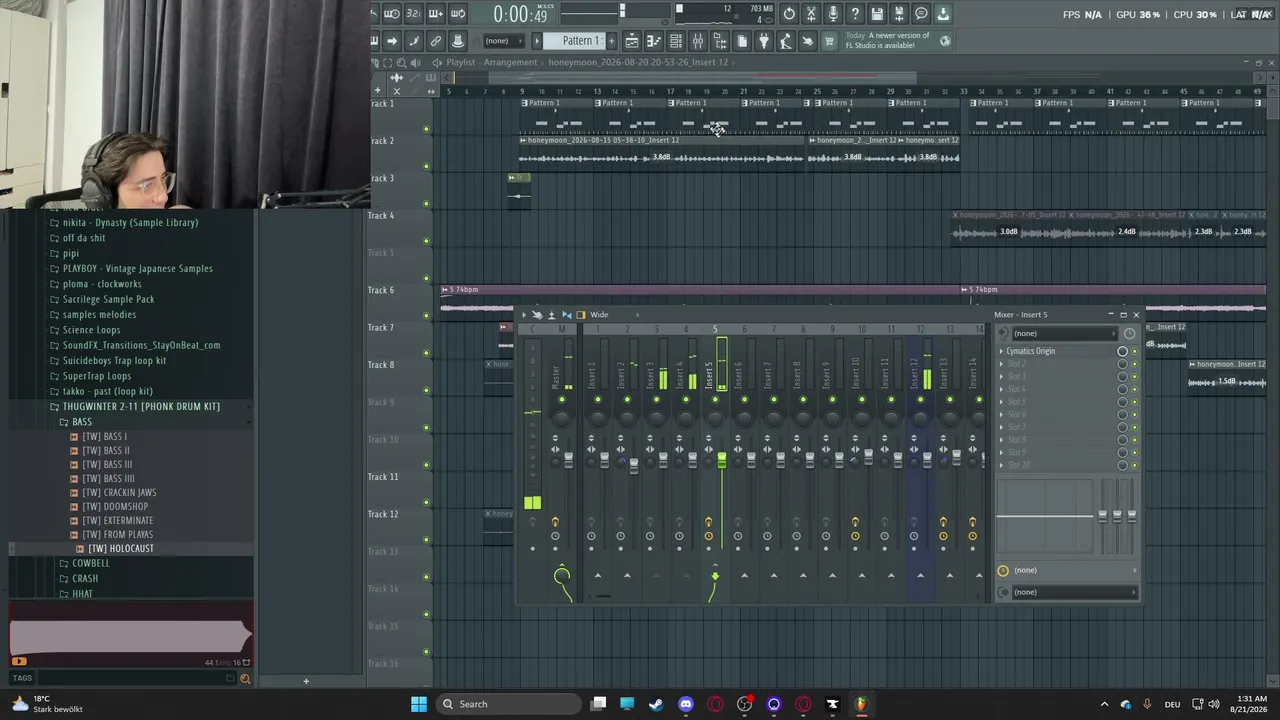Mute Insert 12 mixer track green LED

pos(921,400)
